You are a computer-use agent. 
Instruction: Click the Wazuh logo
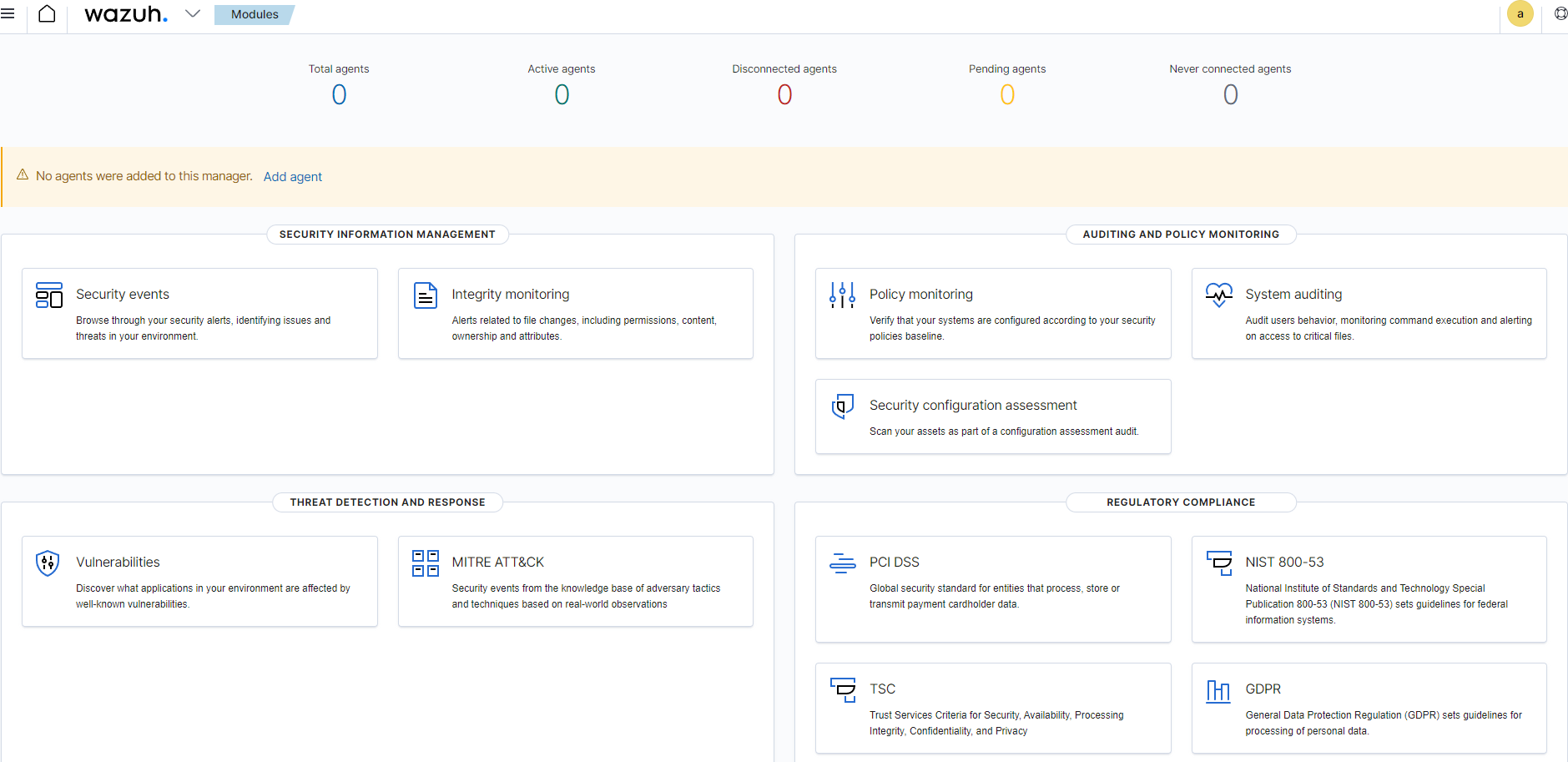(126, 14)
